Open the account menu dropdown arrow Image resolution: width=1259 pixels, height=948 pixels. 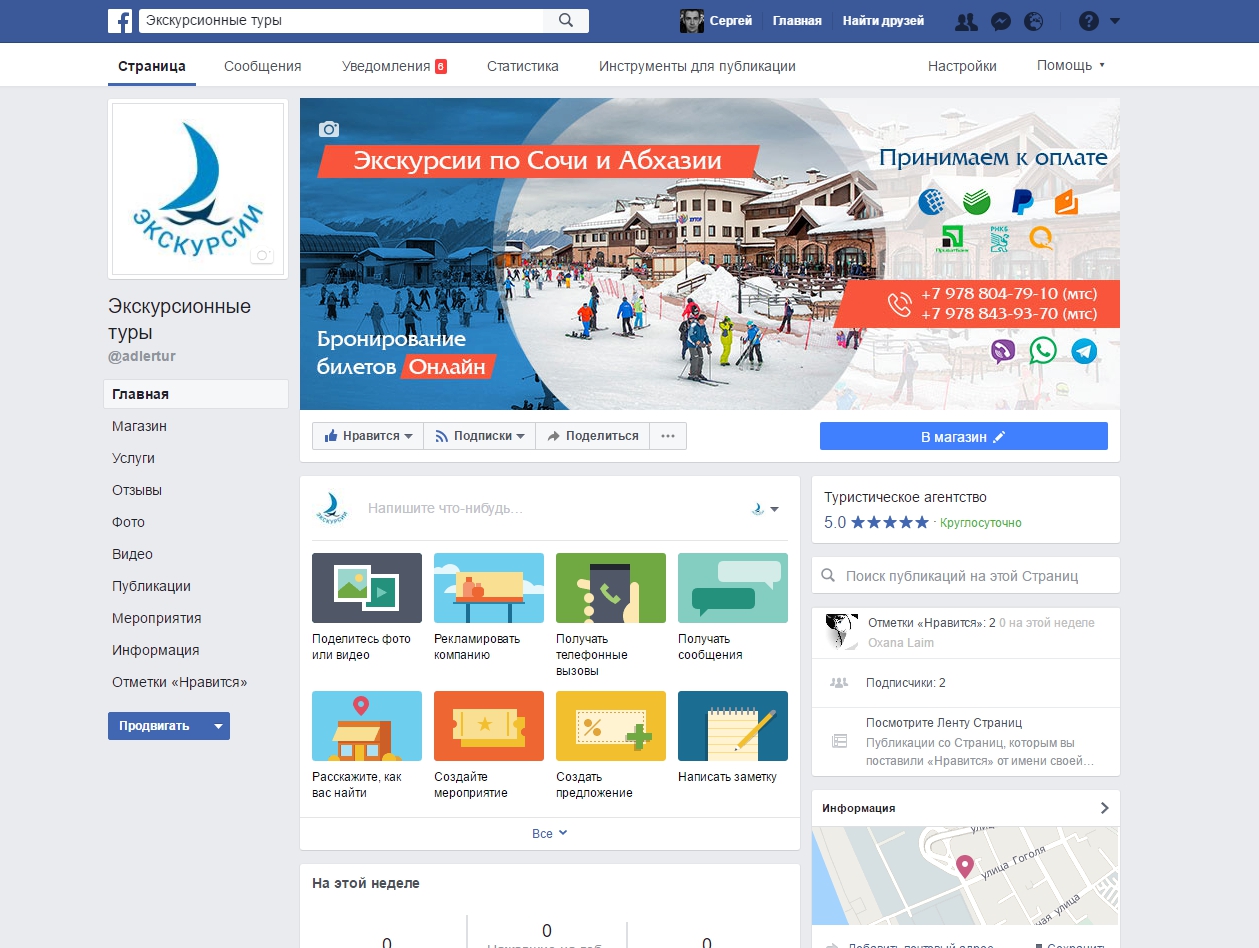pyautogui.click(x=1115, y=21)
